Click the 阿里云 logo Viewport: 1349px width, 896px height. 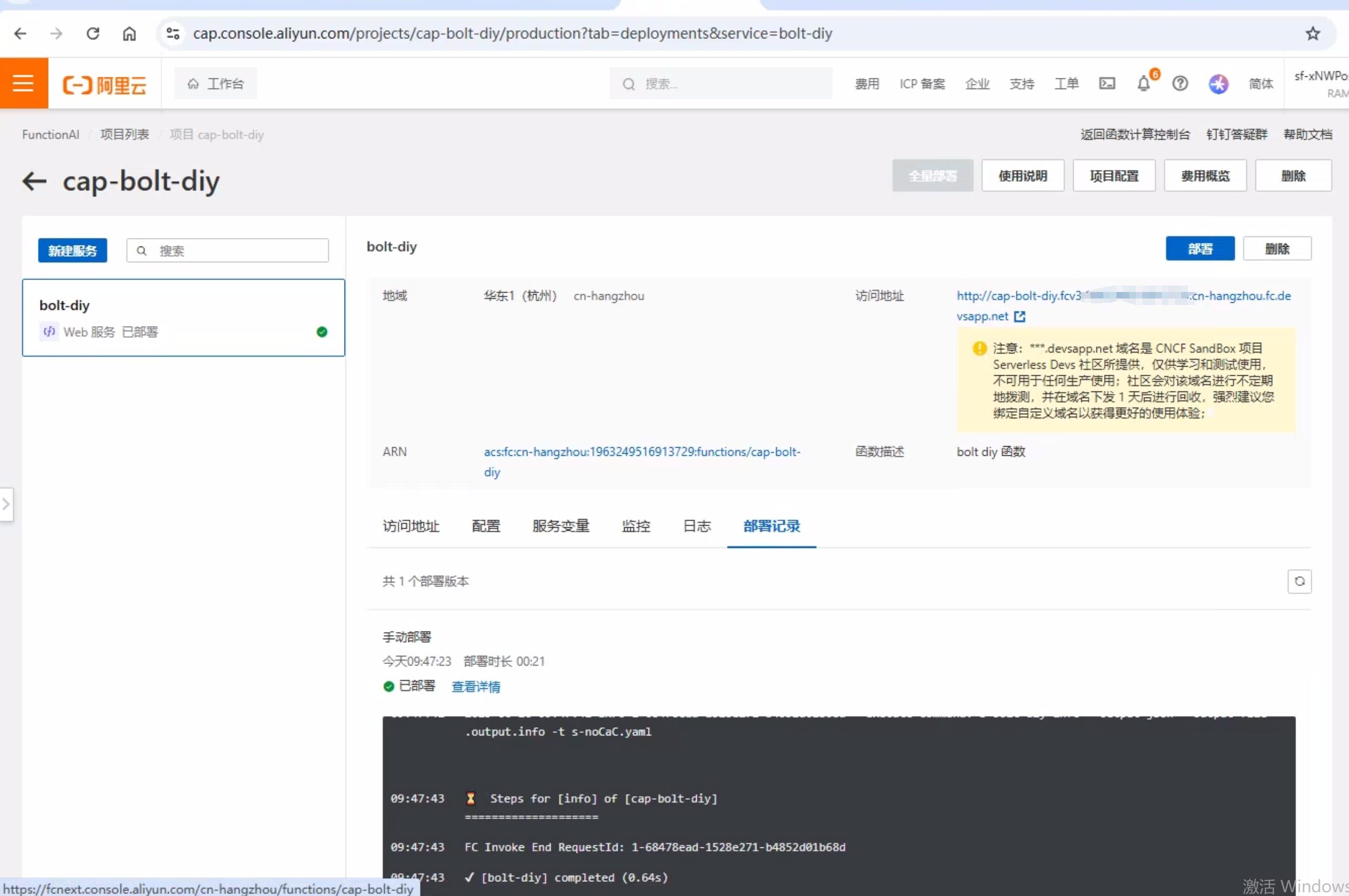(104, 84)
